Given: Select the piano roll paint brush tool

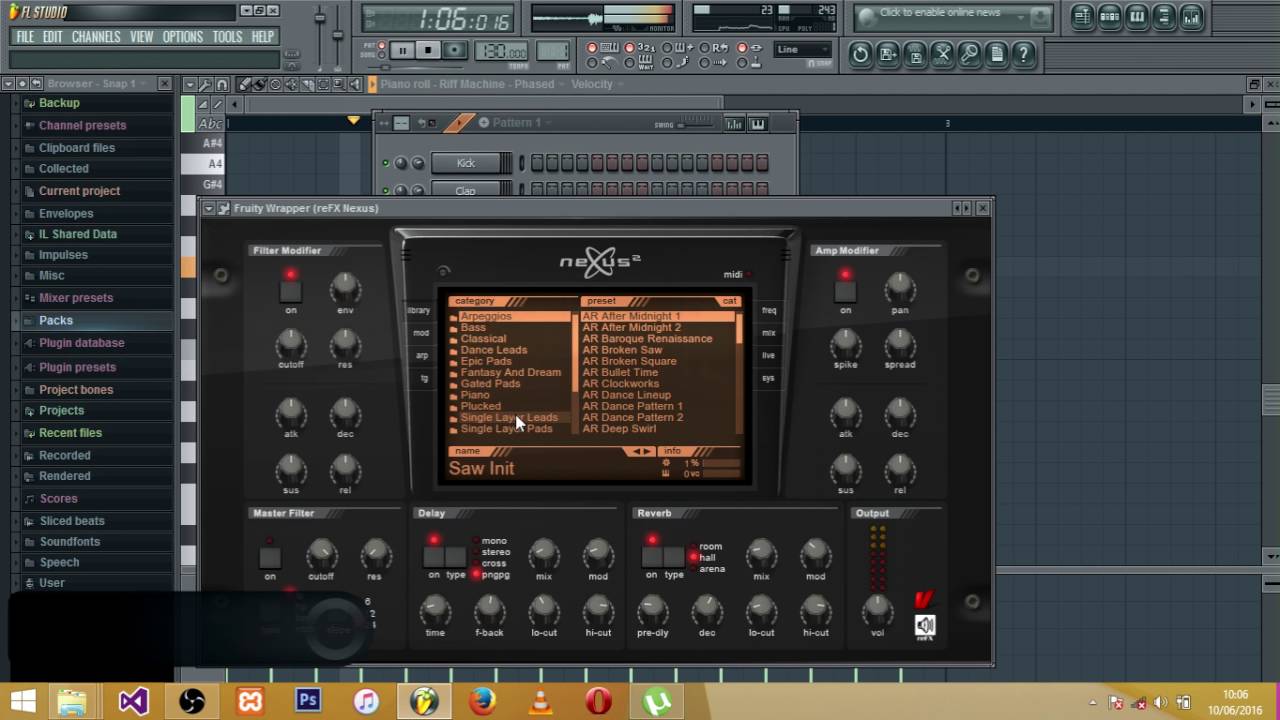Looking at the screenshot, I should click(259, 85).
